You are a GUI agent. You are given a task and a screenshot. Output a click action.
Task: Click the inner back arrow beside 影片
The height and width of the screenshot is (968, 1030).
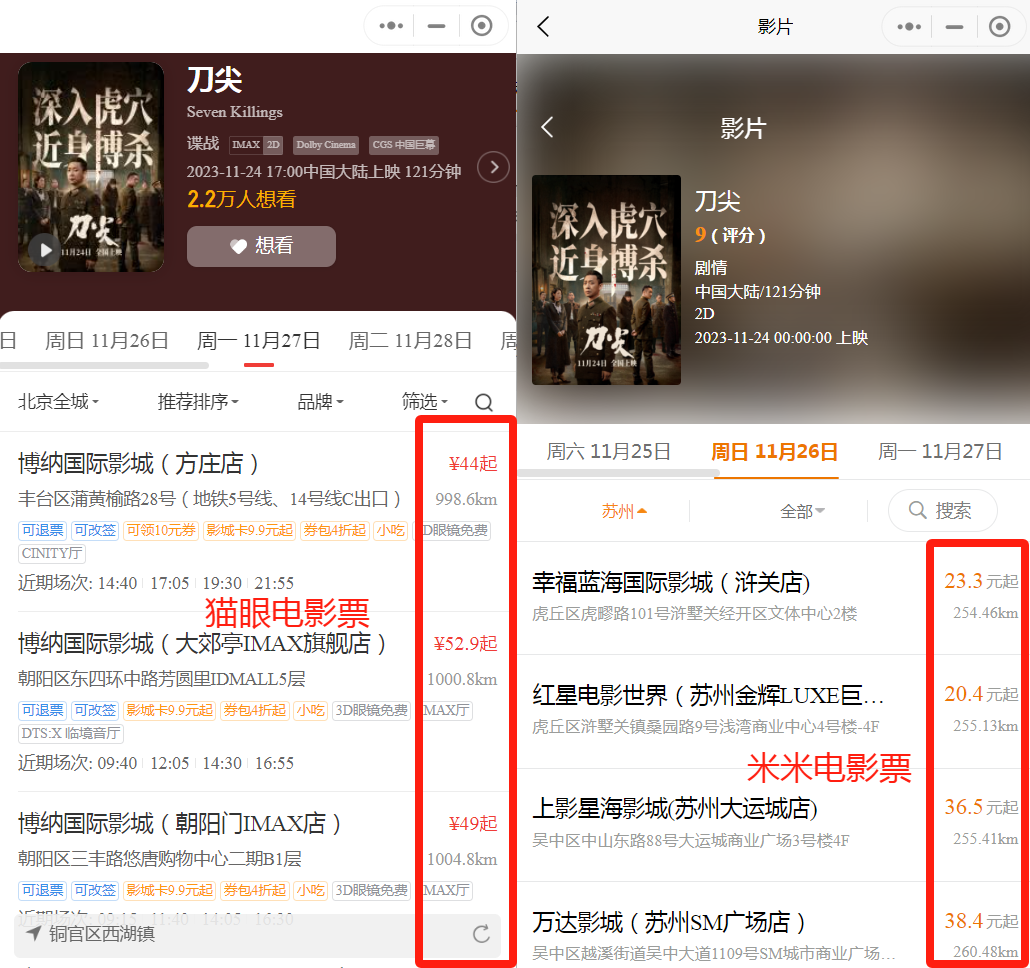coord(547,128)
